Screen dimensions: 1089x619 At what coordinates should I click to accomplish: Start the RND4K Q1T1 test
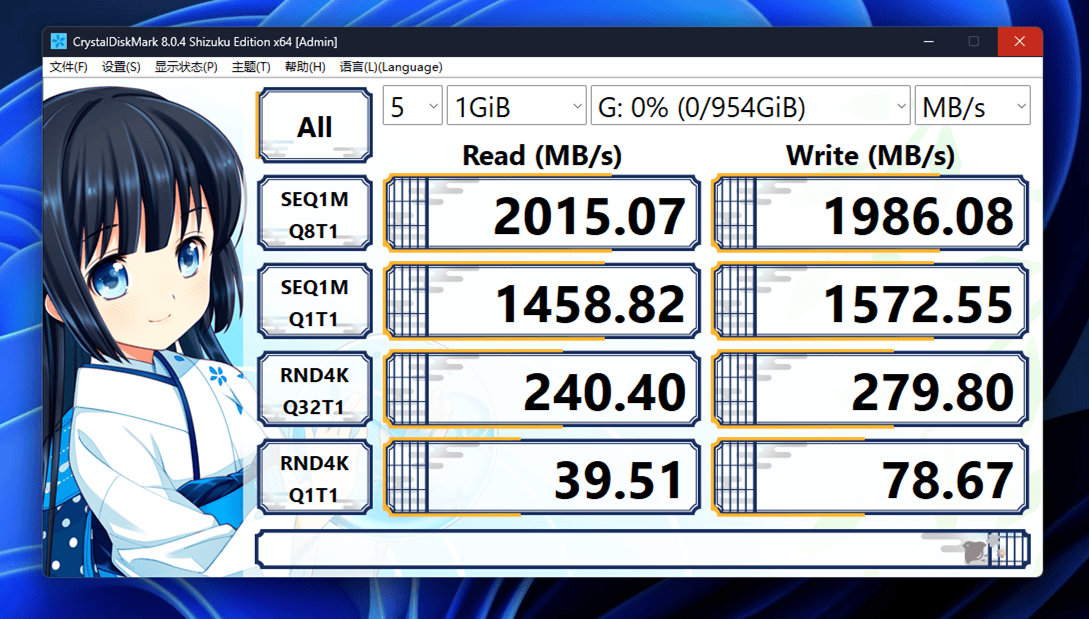(315, 477)
